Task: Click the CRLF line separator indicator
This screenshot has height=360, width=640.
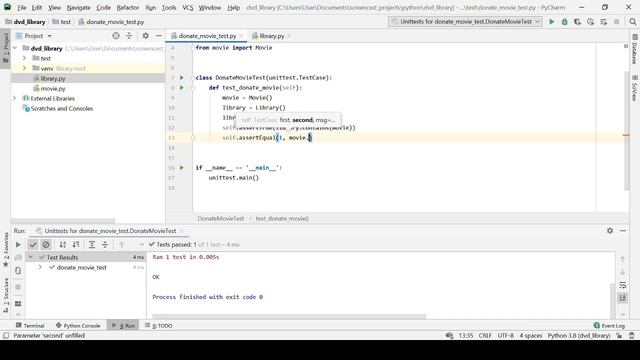Action: (x=485, y=336)
